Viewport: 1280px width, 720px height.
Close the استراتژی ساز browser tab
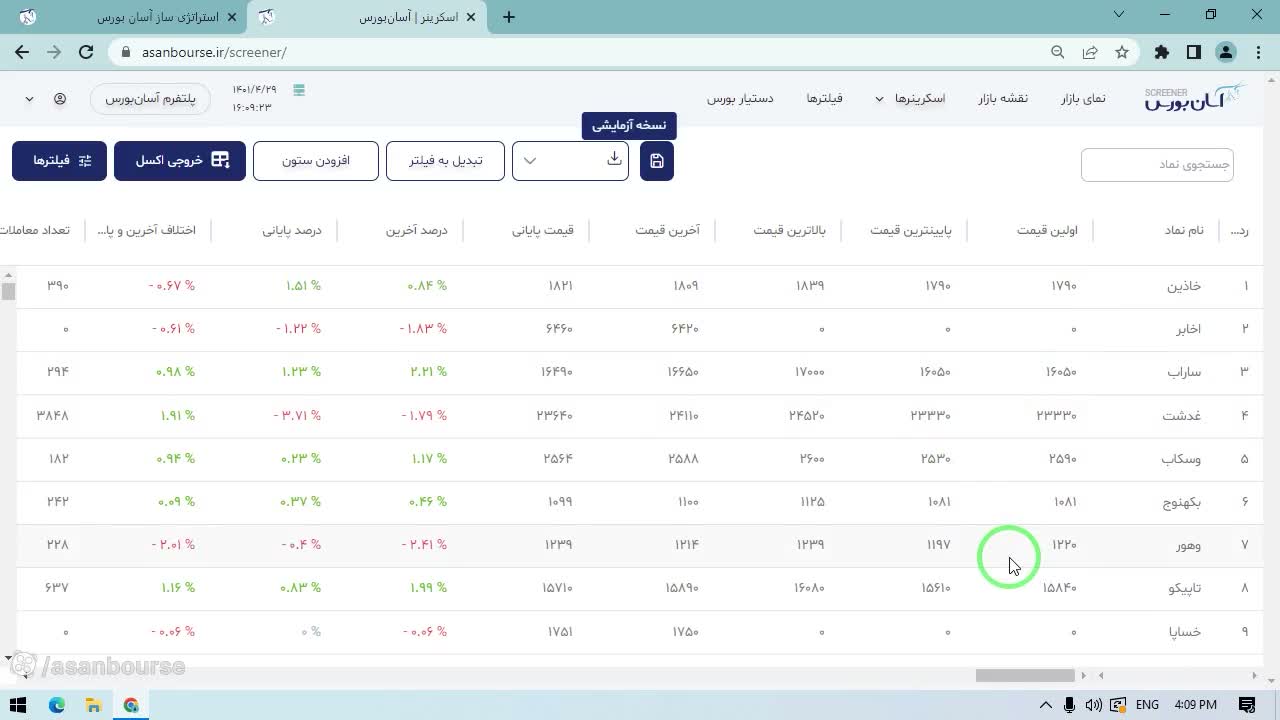(232, 17)
